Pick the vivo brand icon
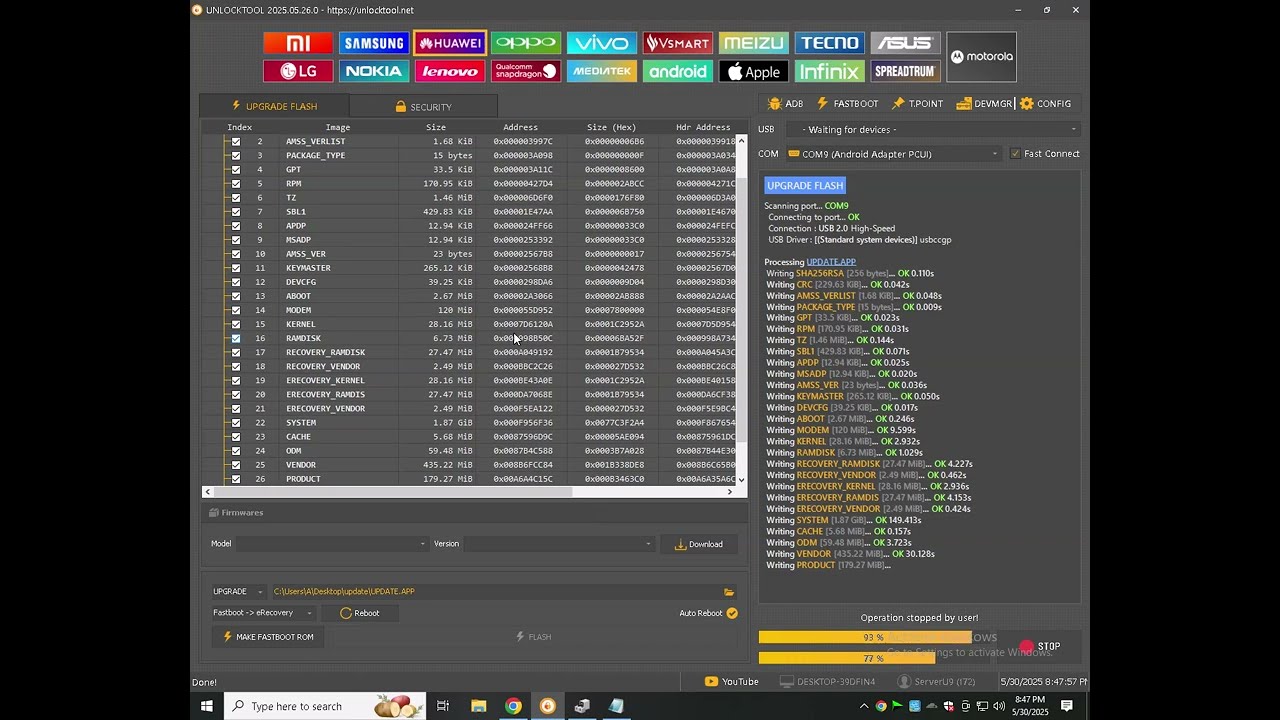 tap(602, 43)
